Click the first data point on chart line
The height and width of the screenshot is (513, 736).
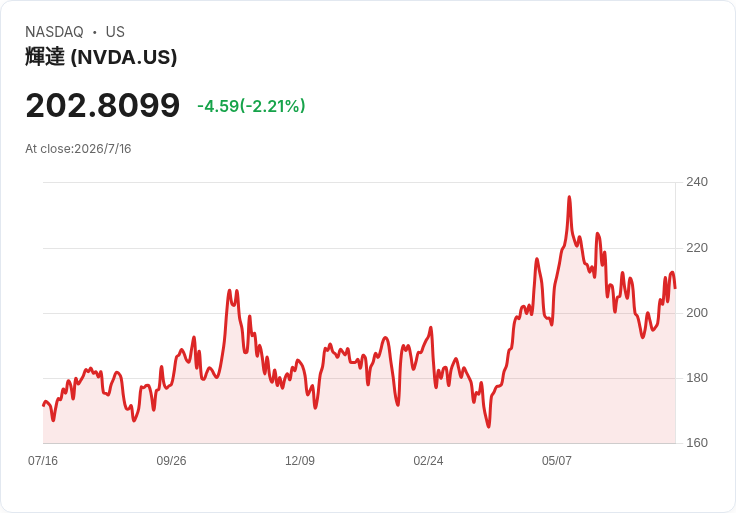[x=43, y=406]
